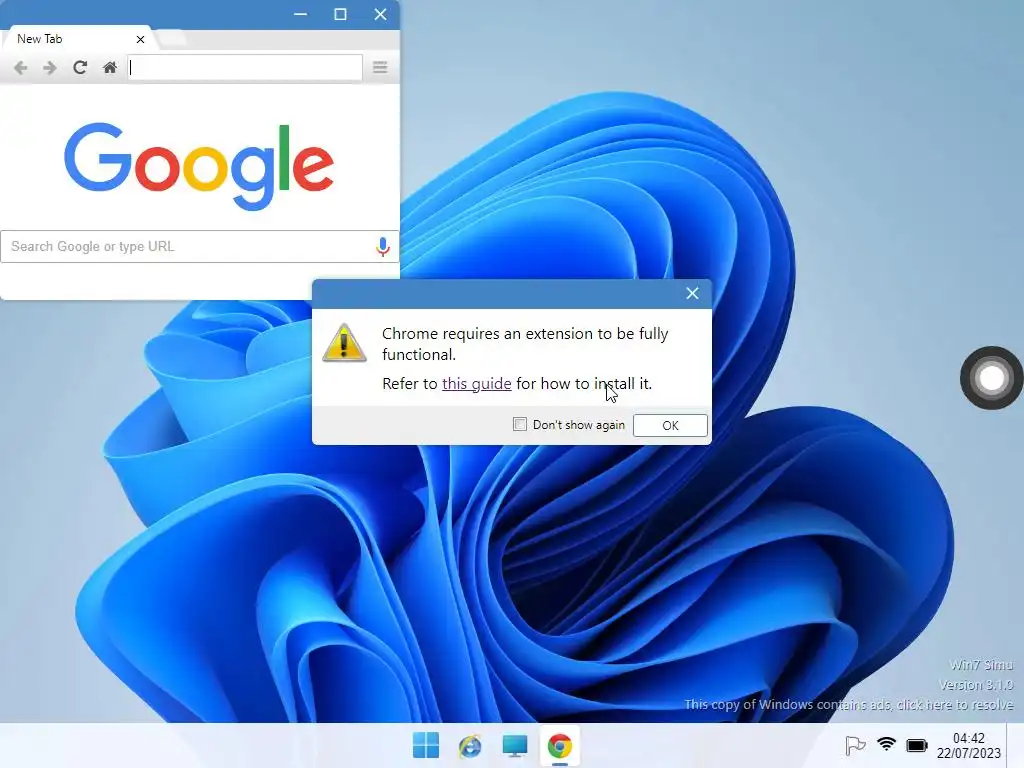Click the warning triangle icon in dialog
Screen dimensions: 1024x768
pos(344,342)
